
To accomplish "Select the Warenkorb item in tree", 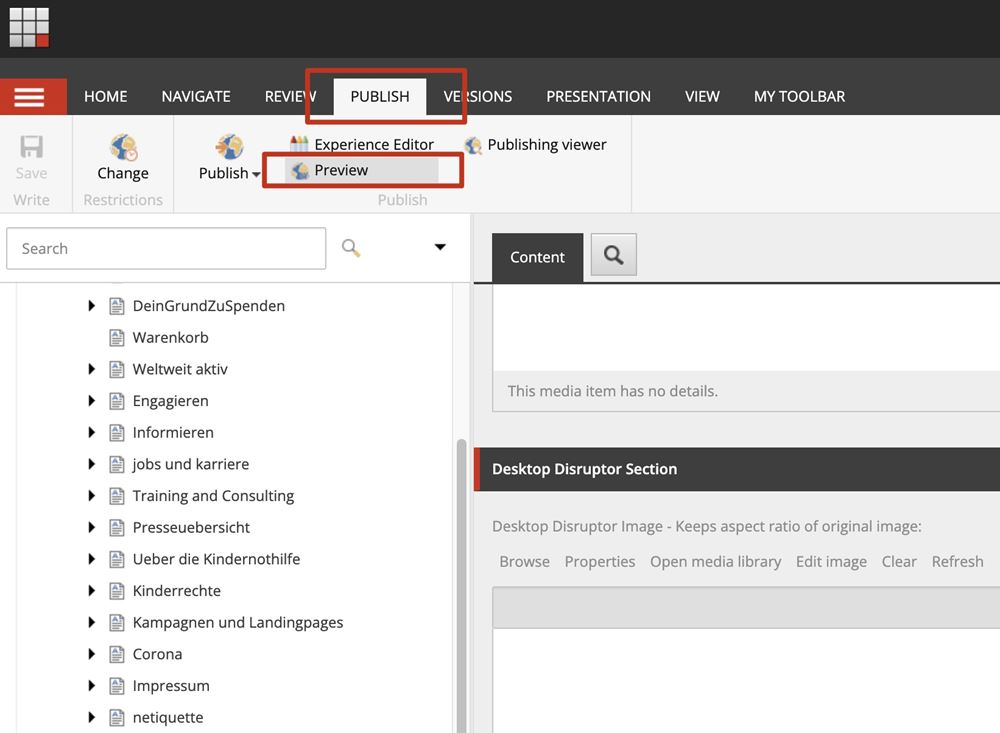I will (x=170, y=338).
